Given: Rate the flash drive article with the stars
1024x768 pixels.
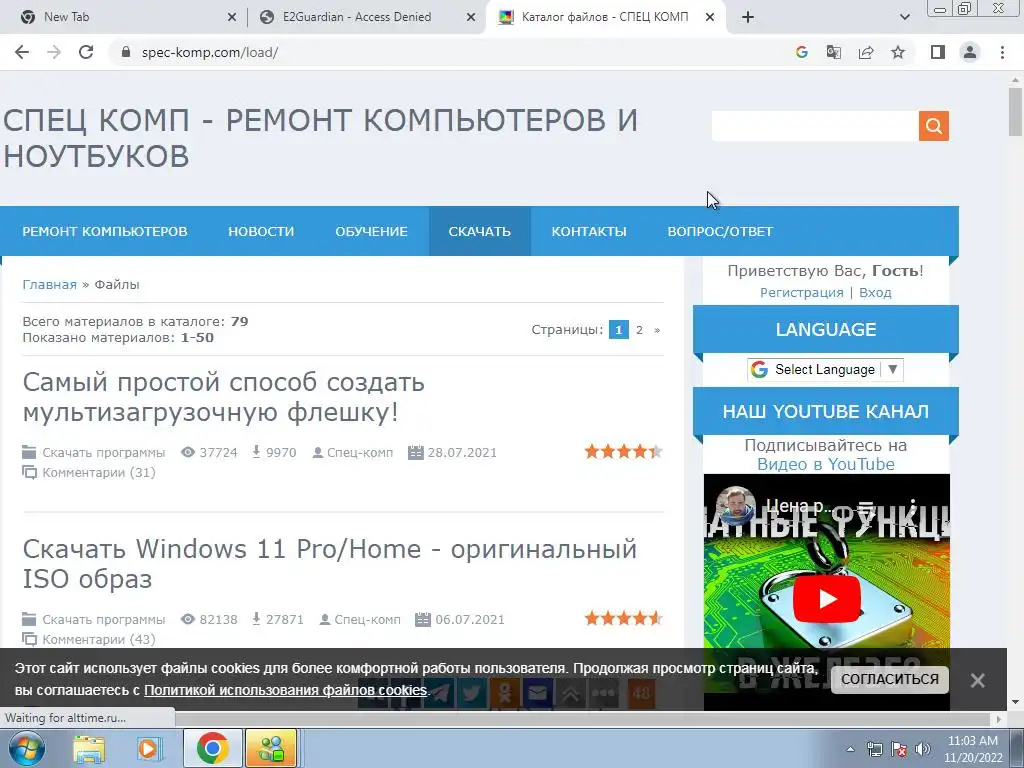Looking at the screenshot, I should point(624,451).
